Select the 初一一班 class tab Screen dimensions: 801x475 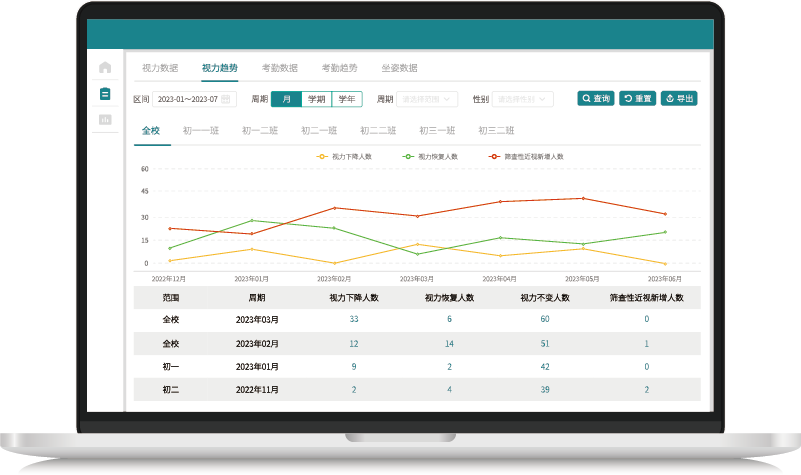[x=201, y=131]
